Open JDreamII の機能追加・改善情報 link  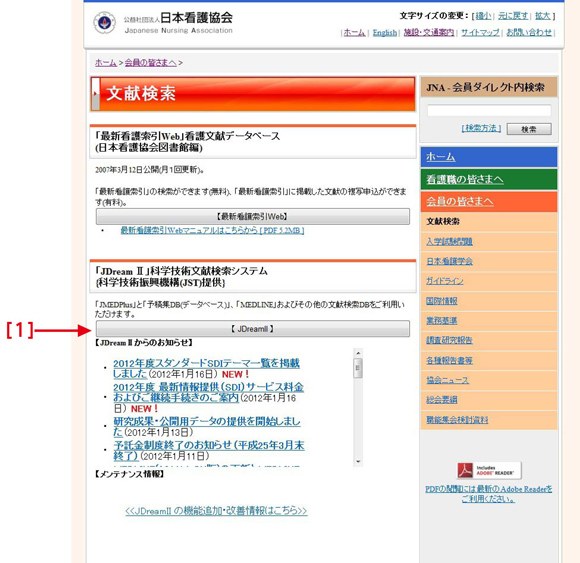[x=216, y=511]
